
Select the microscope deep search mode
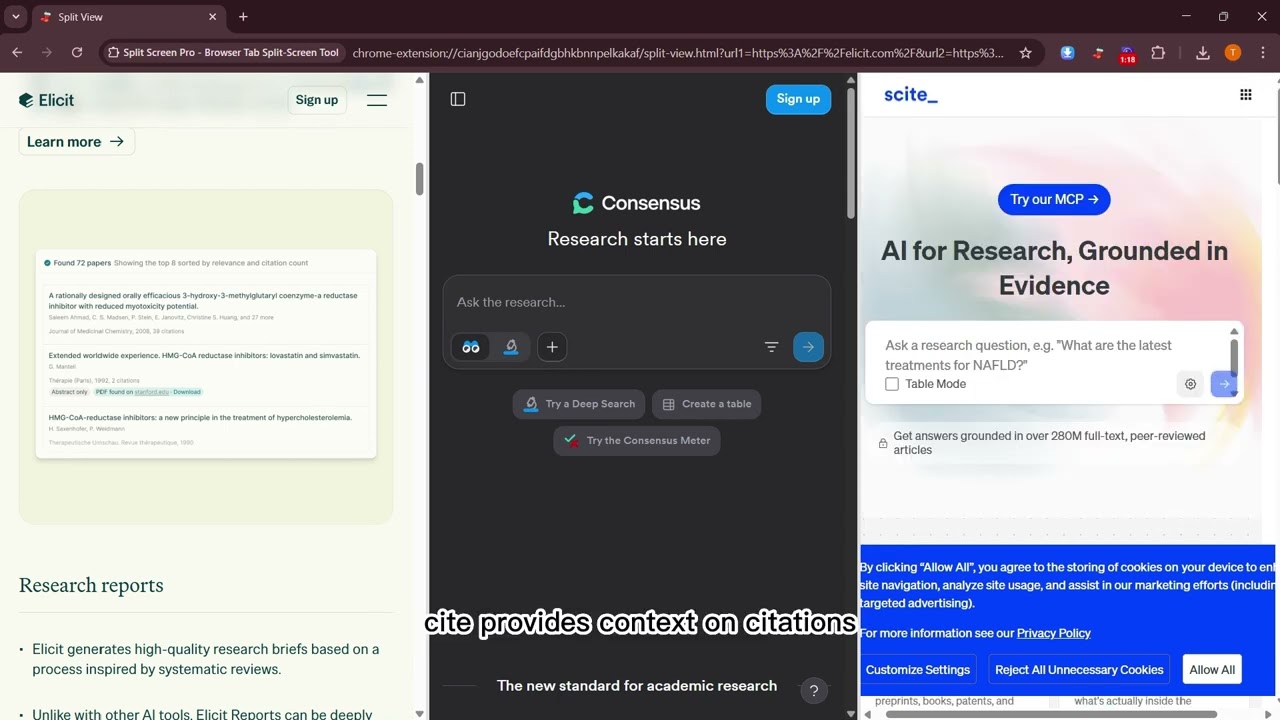pyautogui.click(x=511, y=347)
